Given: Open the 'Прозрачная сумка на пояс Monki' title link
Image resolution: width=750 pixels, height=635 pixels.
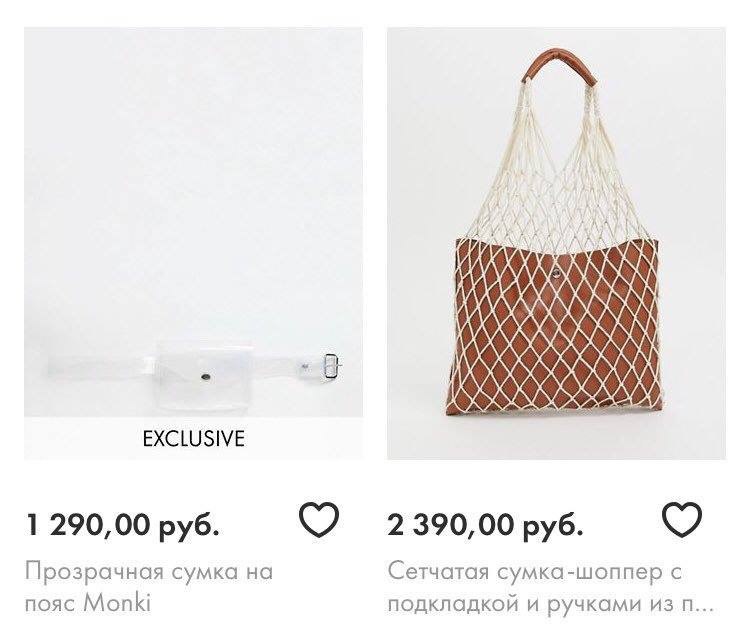Looking at the screenshot, I should coord(149,587).
